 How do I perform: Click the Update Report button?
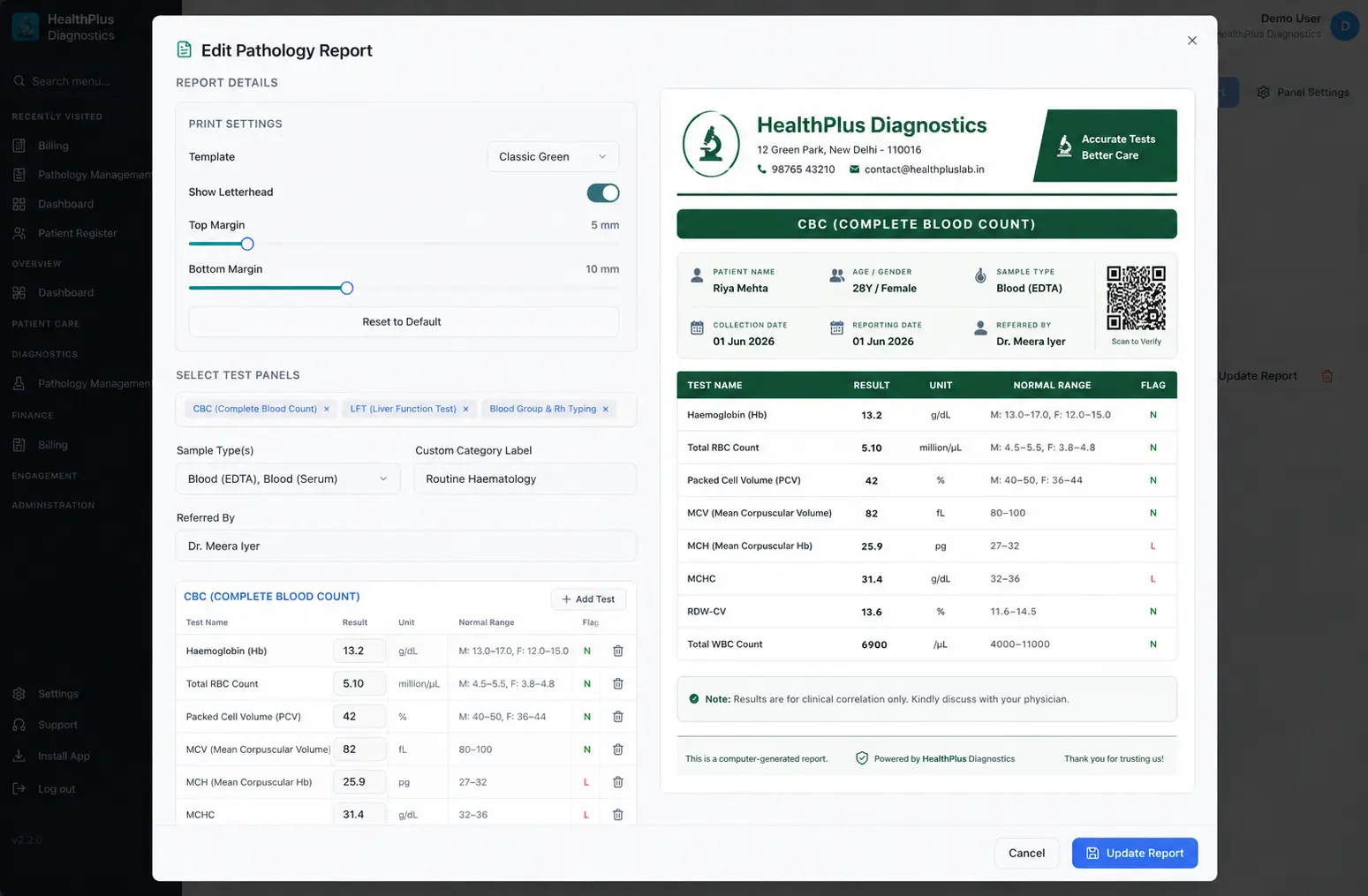[1135, 853]
